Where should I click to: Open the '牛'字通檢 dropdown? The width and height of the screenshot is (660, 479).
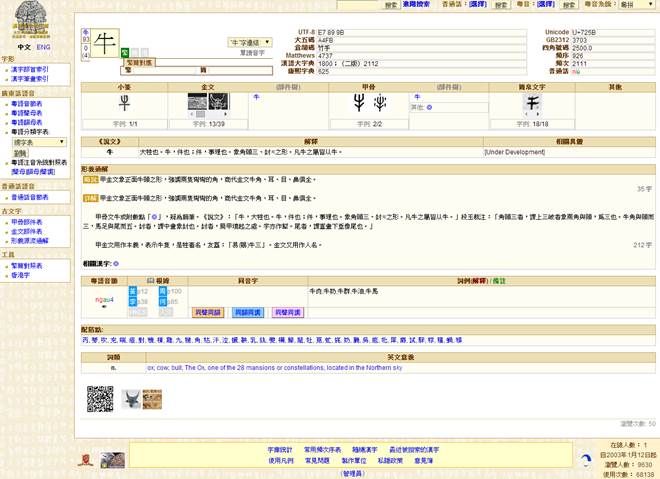tap(250, 44)
